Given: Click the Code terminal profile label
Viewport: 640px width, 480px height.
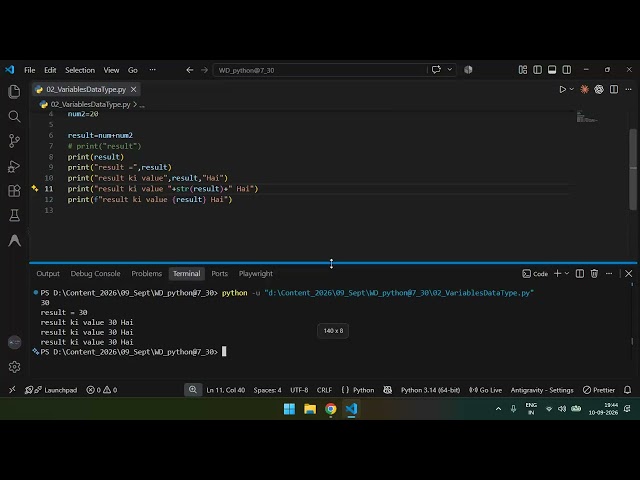Looking at the screenshot, I should point(535,274).
